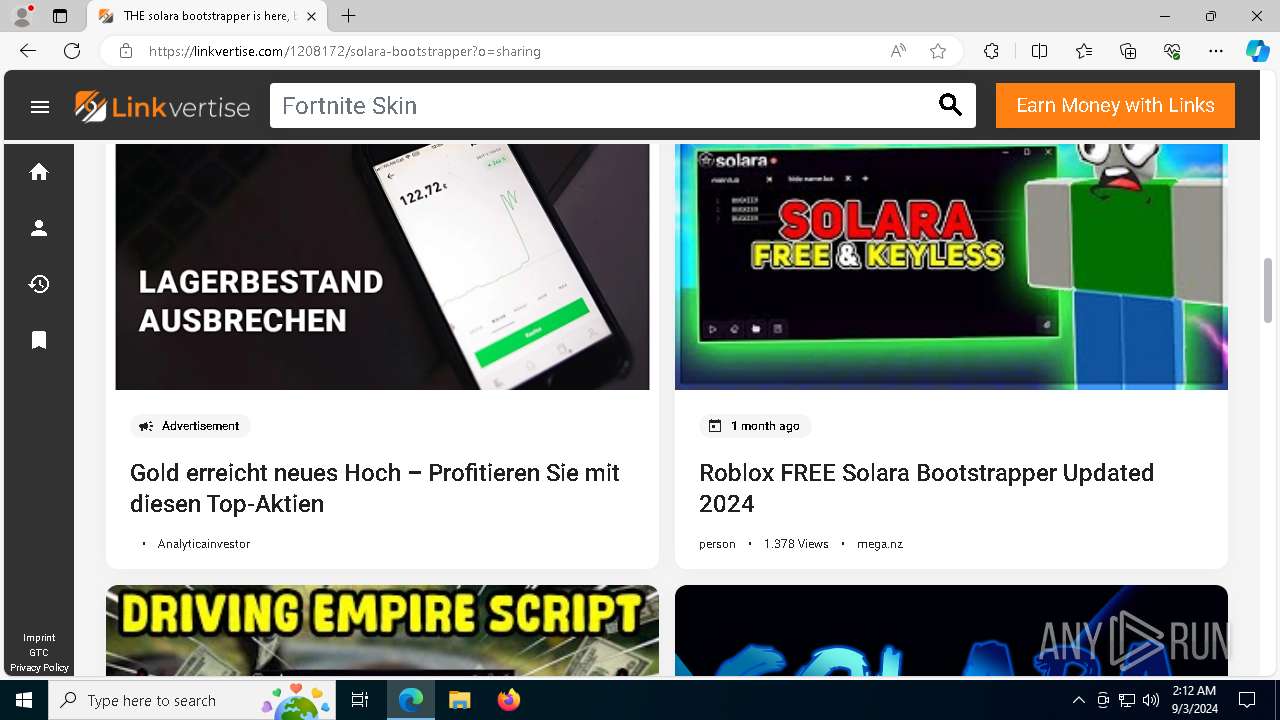Refresh the current page
The width and height of the screenshot is (1280, 720).
(72, 51)
